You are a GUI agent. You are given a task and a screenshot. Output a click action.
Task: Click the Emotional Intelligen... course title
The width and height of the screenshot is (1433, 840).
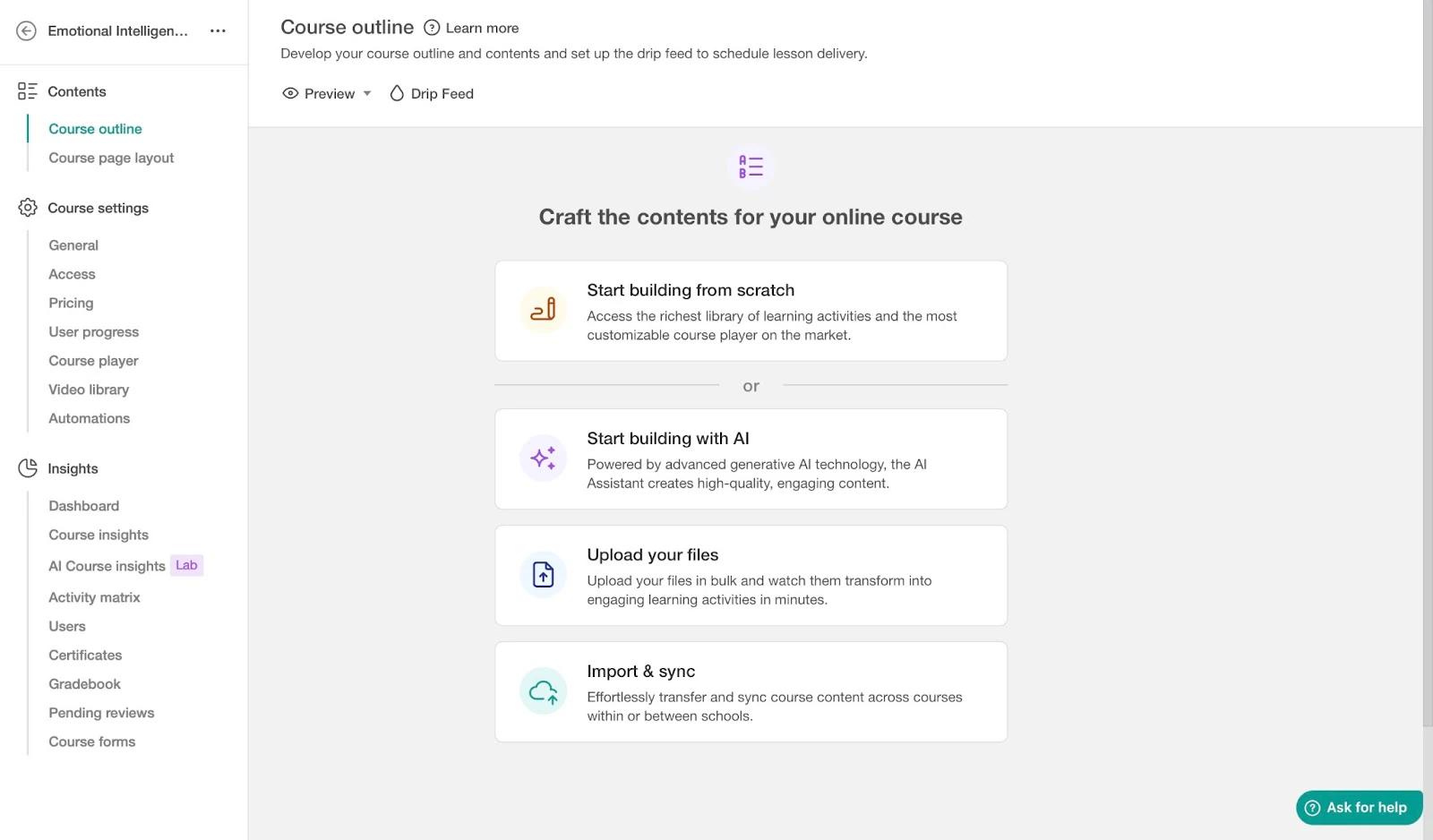pos(118,30)
